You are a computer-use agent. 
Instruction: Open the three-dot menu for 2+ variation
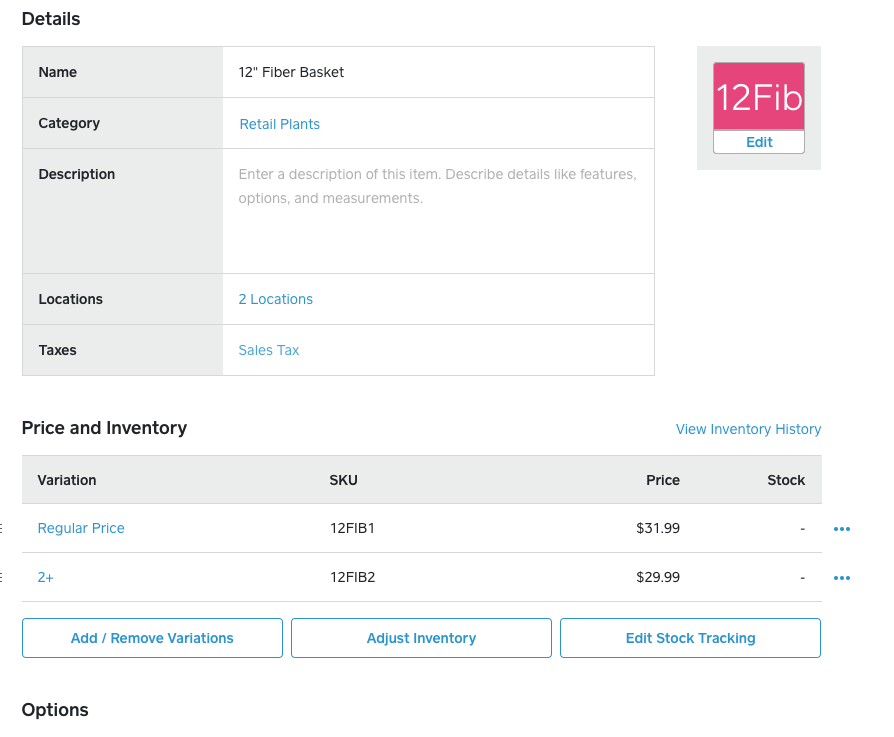pyautogui.click(x=841, y=578)
